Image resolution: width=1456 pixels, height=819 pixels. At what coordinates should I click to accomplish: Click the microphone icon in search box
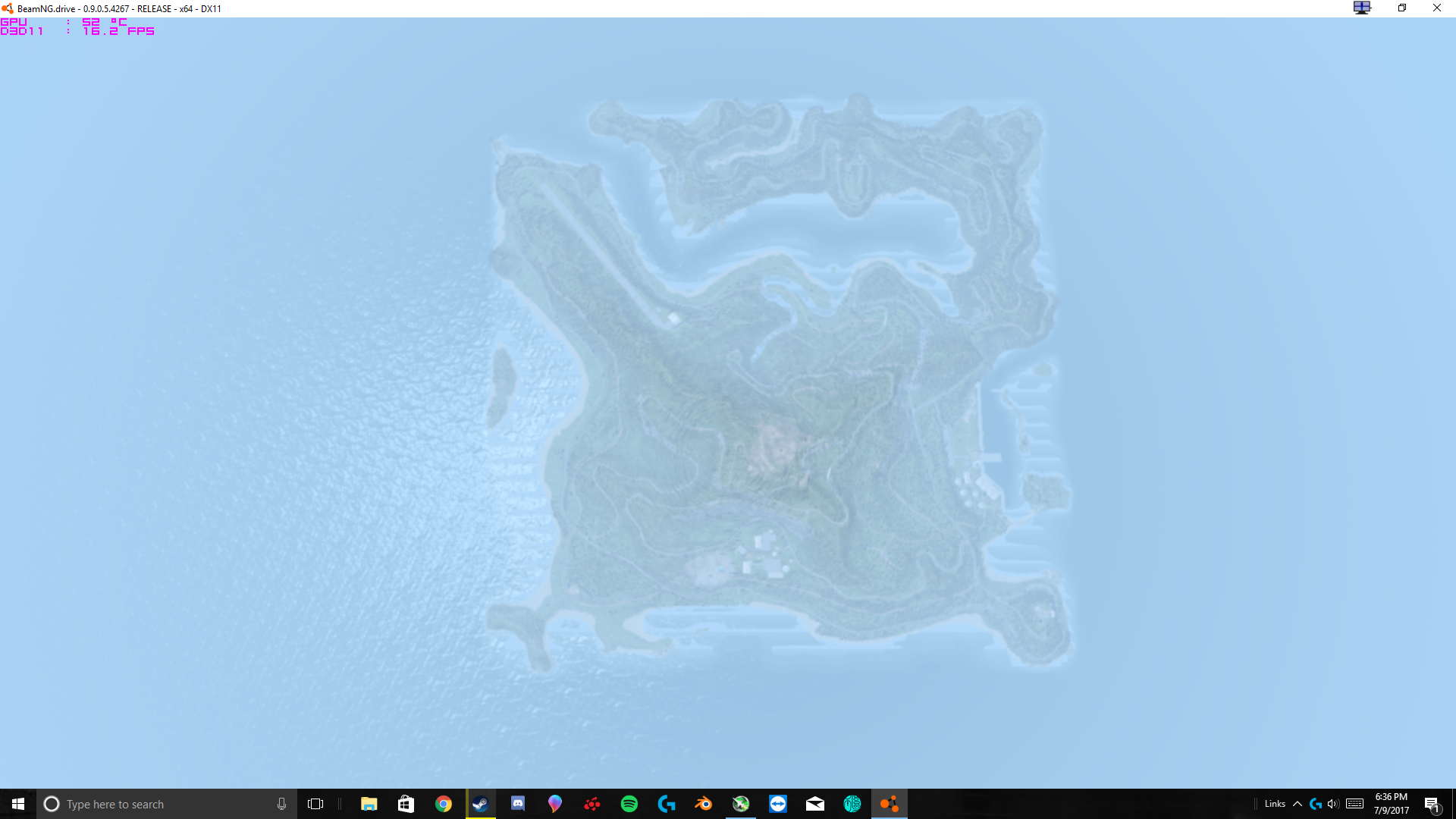(x=281, y=804)
